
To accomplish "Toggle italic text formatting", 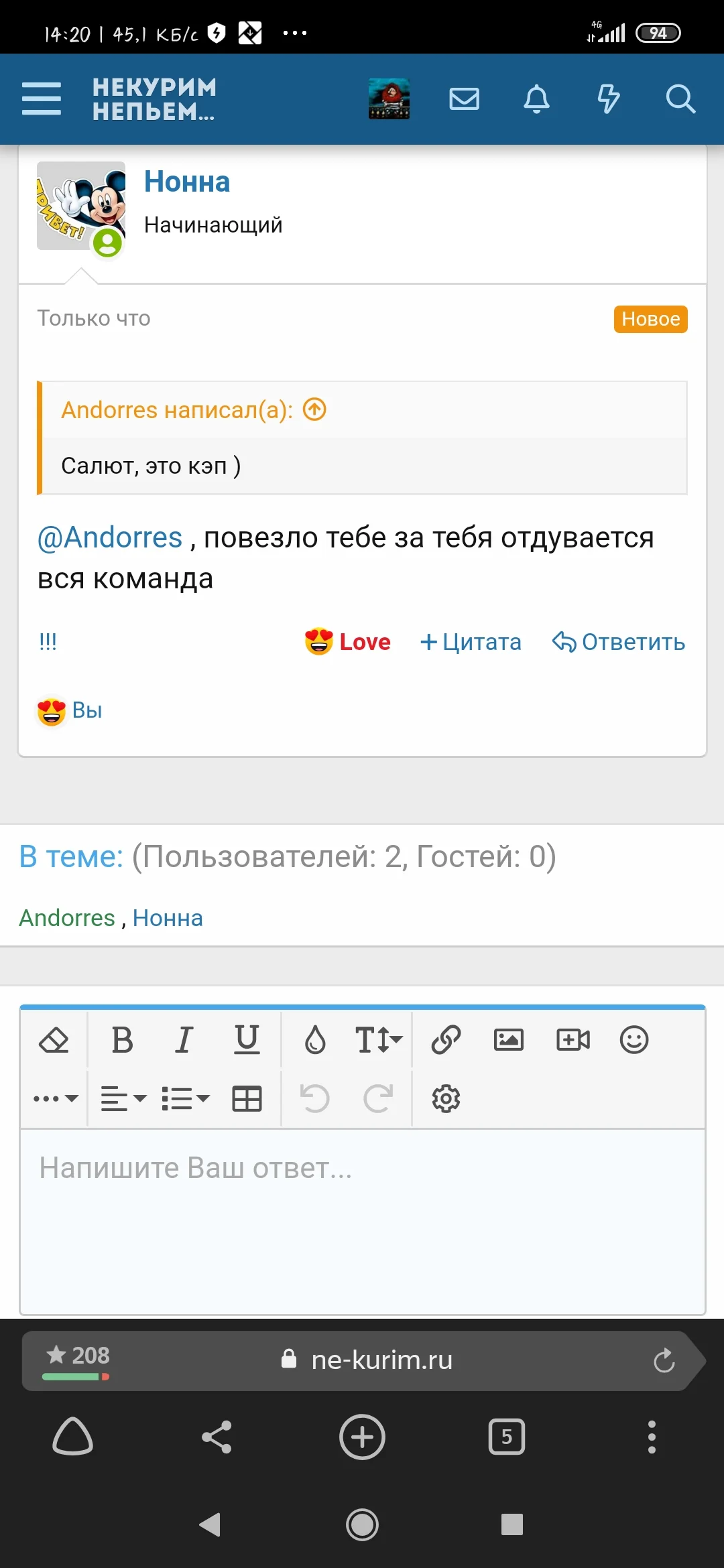I will tap(184, 1040).
